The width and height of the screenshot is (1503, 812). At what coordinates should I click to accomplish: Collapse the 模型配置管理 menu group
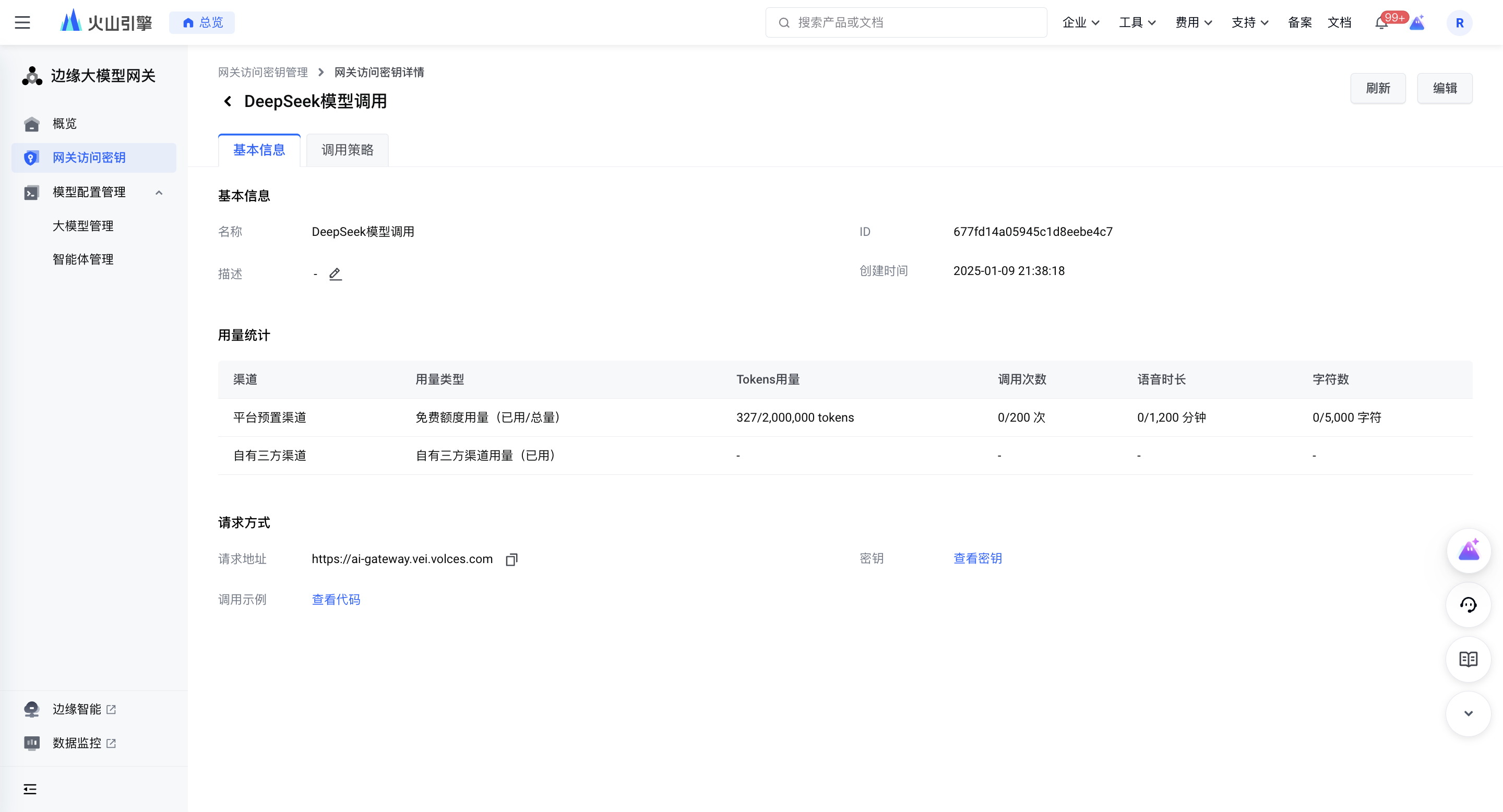159,193
